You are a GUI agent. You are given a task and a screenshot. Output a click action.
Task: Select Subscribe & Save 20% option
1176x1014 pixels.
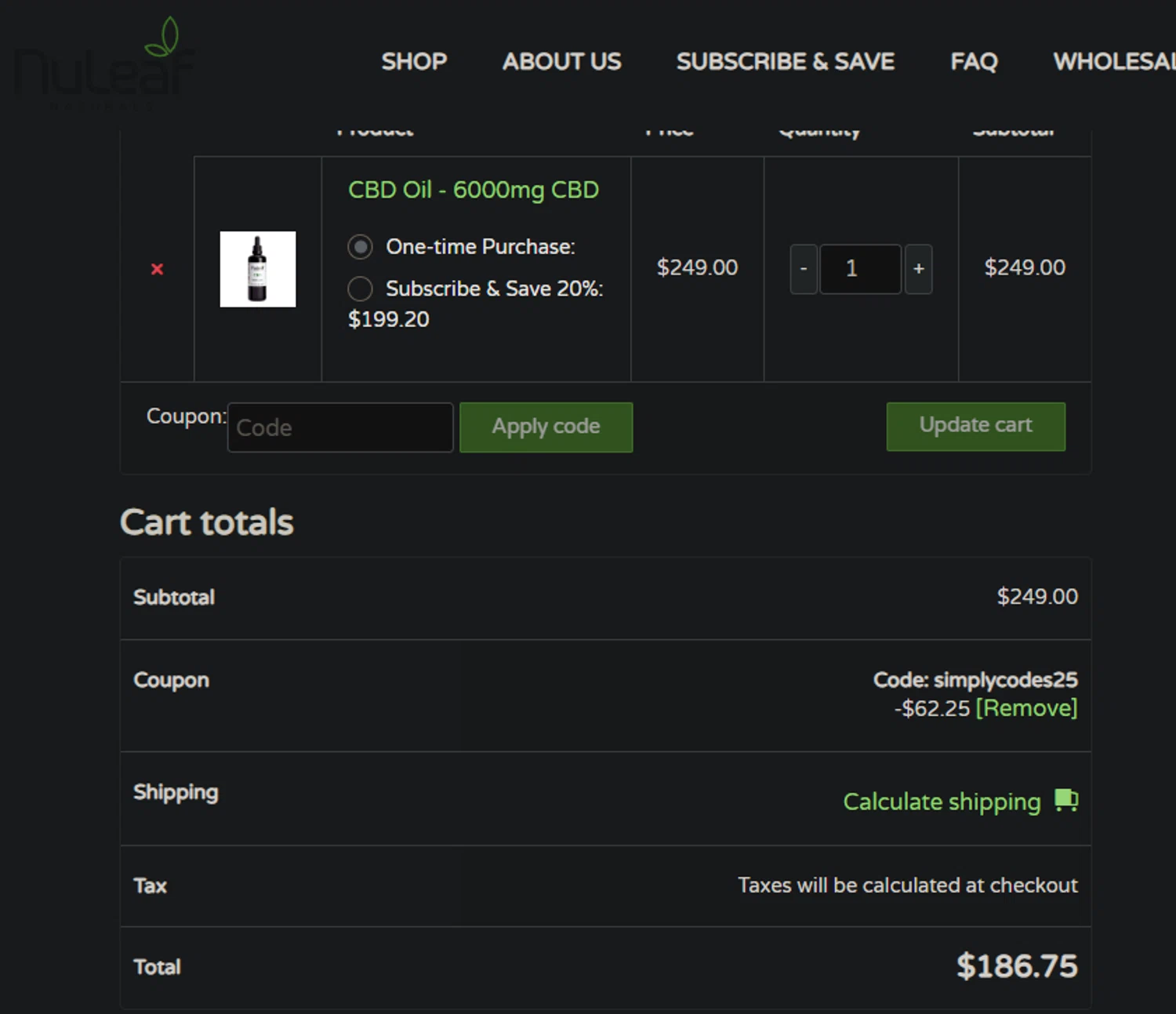(360, 289)
